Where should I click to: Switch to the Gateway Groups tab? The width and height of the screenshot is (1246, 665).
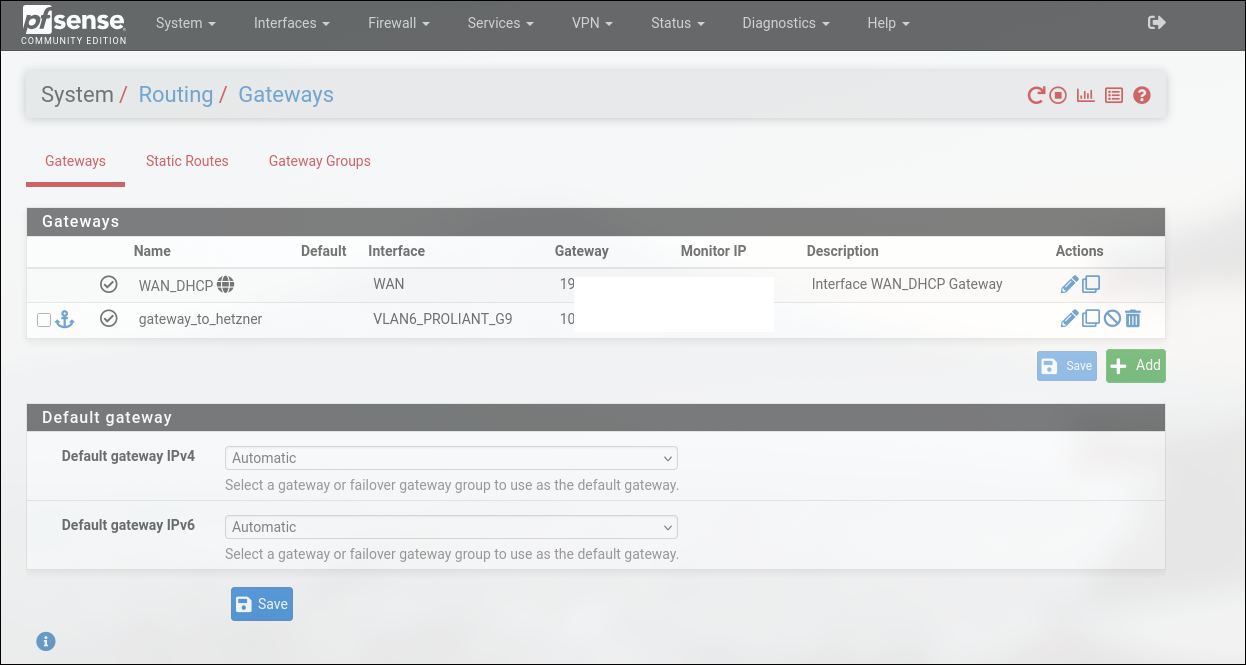point(319,161)
